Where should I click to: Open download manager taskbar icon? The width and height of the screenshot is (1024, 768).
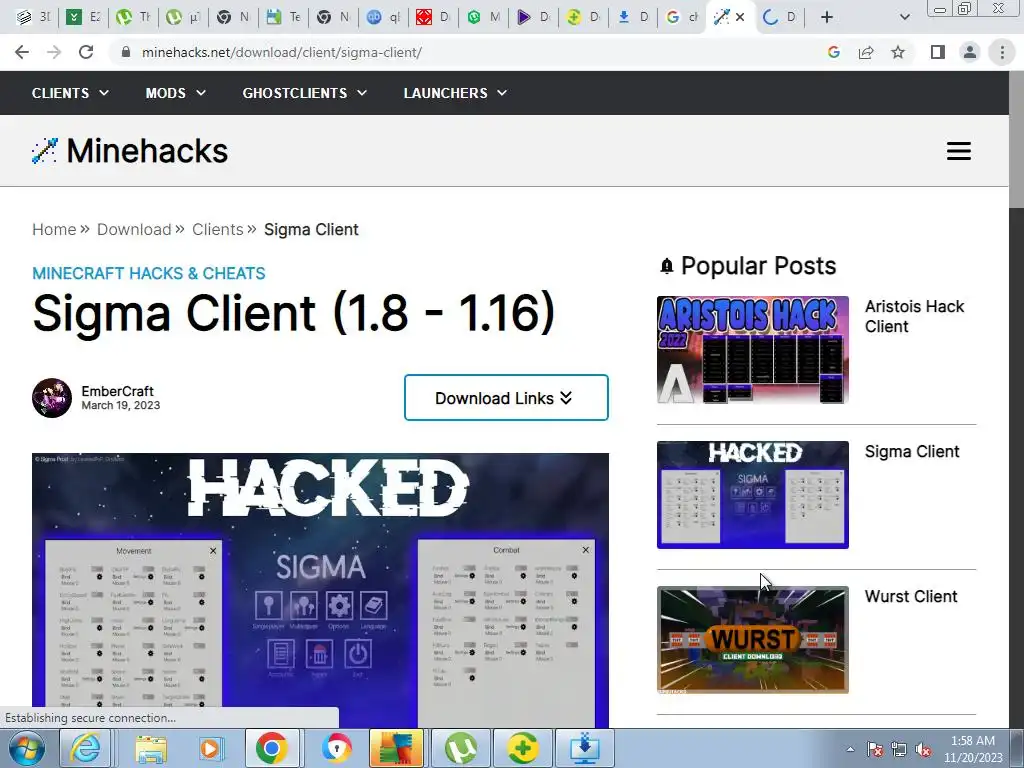tap(584, 748)
